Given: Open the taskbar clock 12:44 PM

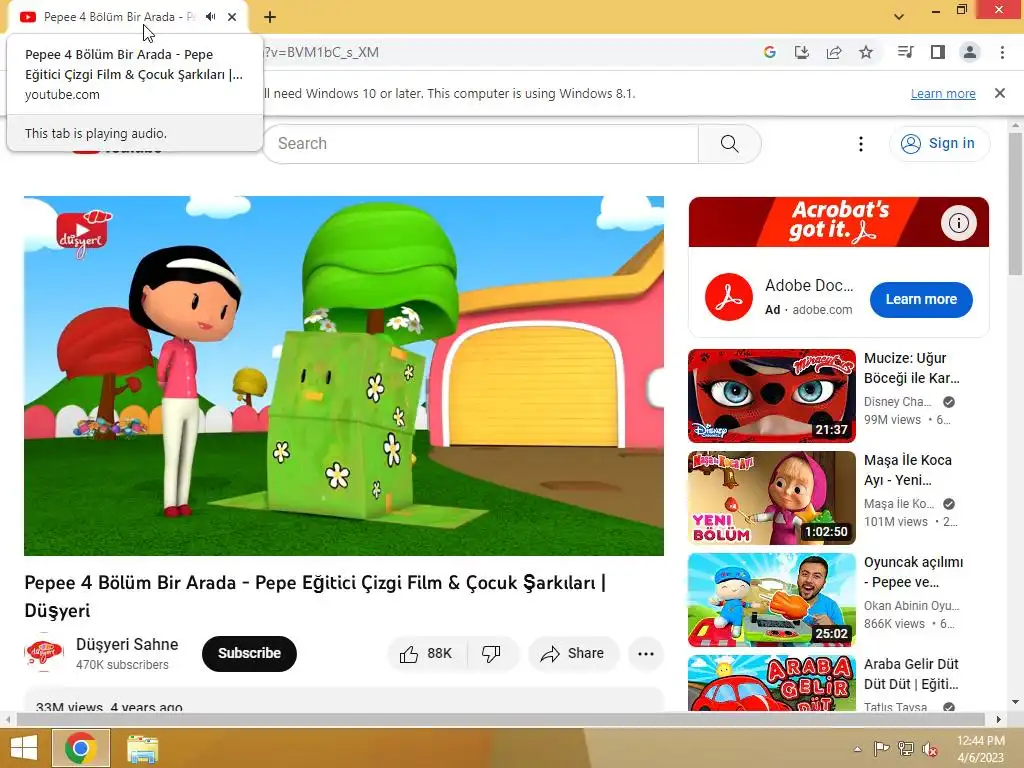Looking at the screenshot, I should 980,749.
